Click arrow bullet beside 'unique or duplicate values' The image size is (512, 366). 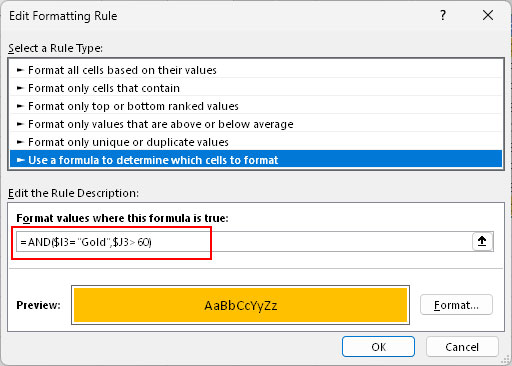[20, 142]
